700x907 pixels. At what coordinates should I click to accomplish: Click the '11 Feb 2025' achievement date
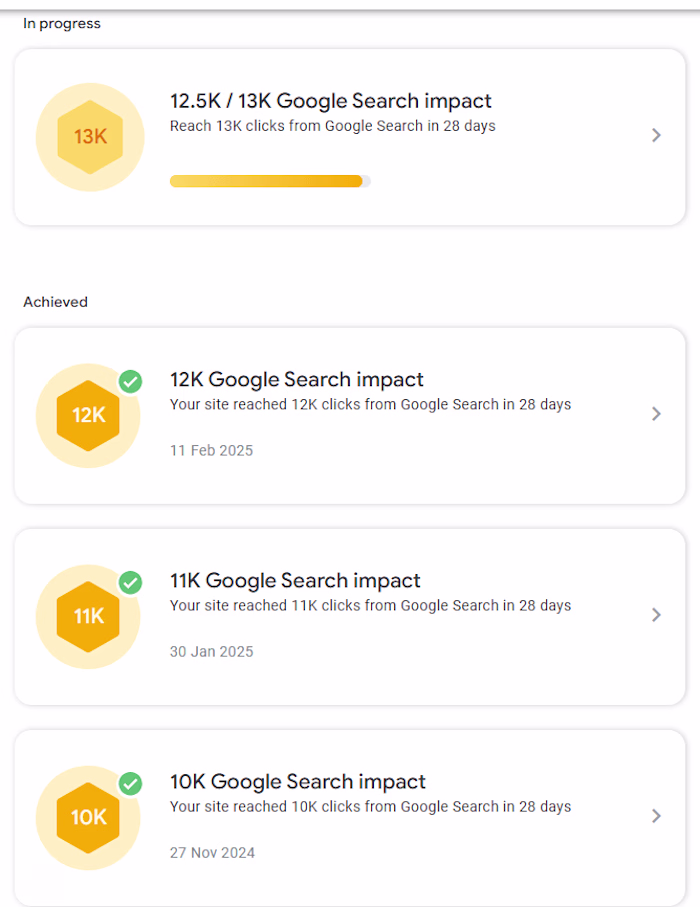211,451
